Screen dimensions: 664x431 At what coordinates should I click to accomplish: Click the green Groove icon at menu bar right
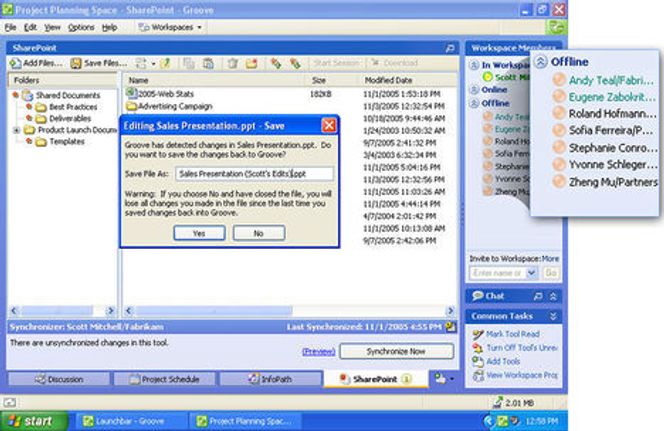click(x=556, y=28)
